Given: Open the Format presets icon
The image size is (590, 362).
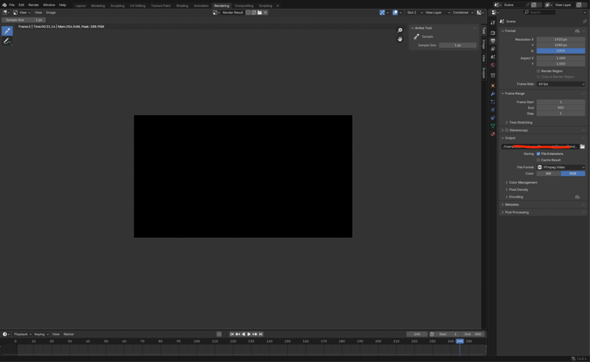Looking at the screenshot, I should pos(577,31).
